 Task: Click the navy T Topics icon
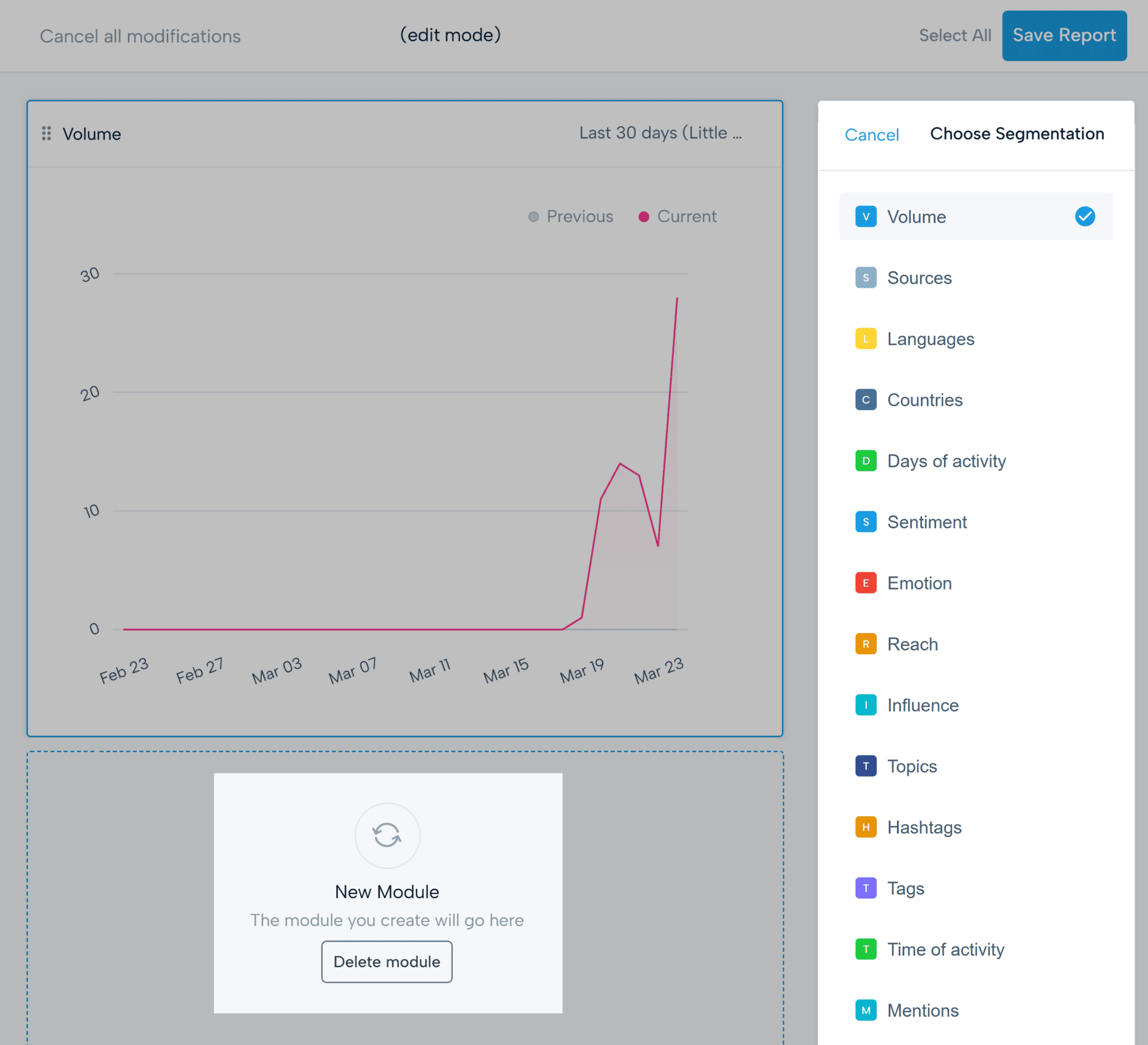(x=865, y=766)
